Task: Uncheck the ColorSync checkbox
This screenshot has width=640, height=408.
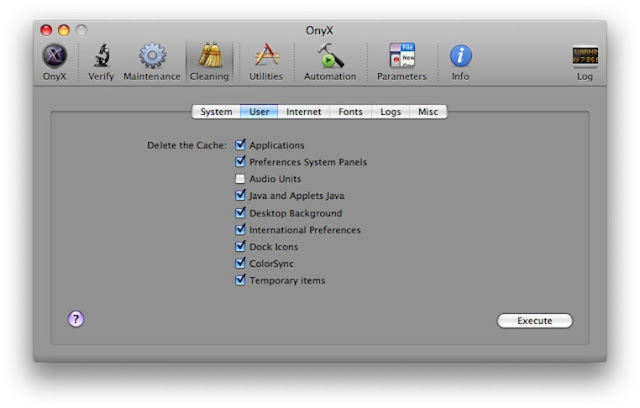Action: pyautogui.click(x=240, y=263)
